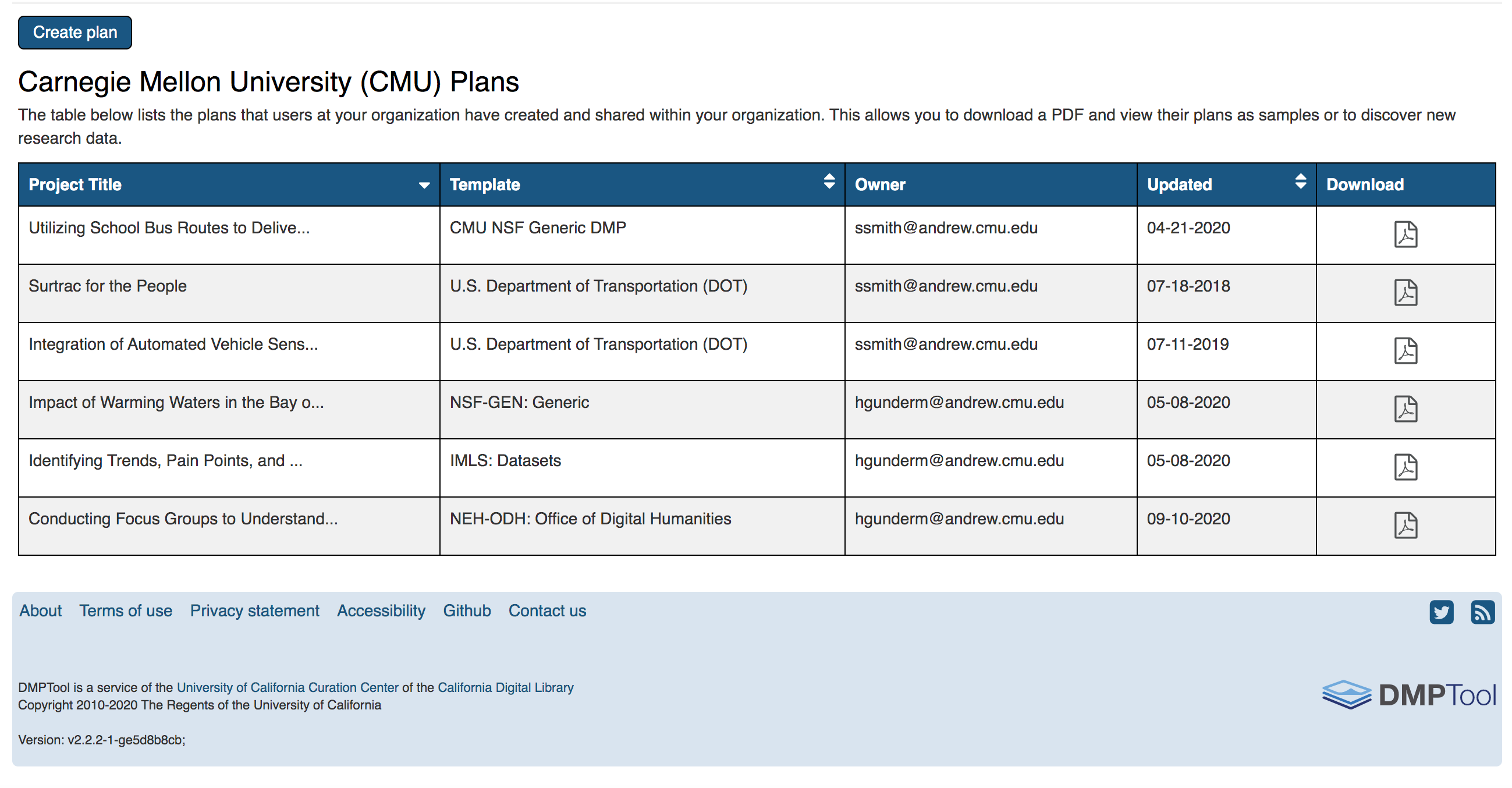This screenshot has height=788, width=1512.
Task: Click owner email in Utilizing School Bus row
Action: point(946,228)
